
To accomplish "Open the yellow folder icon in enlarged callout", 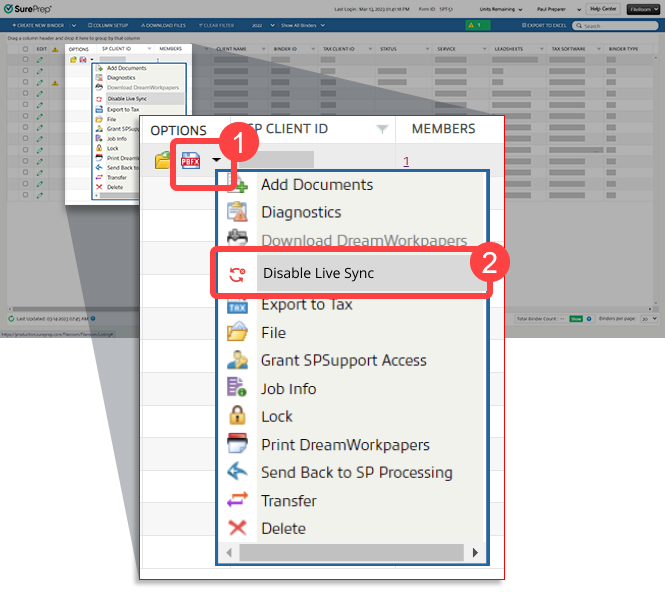I will [x=162, y=161].
